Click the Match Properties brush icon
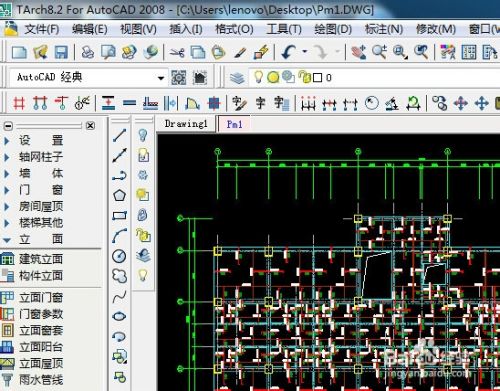 240,52
